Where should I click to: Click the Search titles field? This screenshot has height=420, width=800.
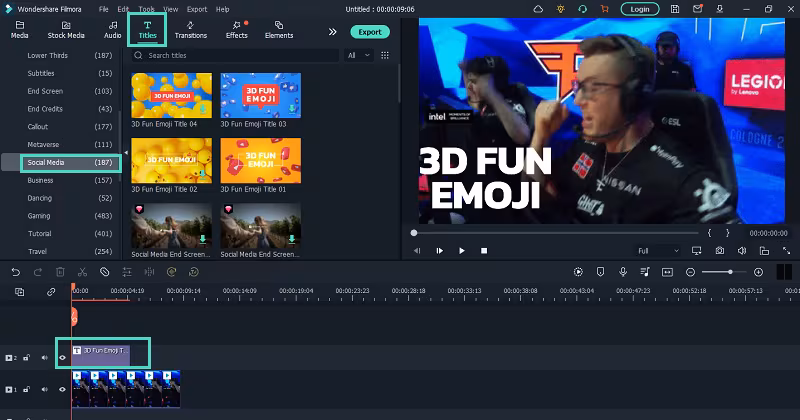click(235, 55)
